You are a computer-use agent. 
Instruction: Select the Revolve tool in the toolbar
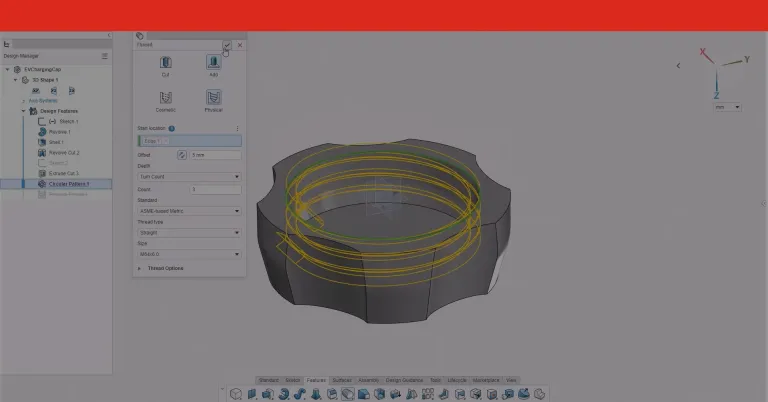click(284, 394)
